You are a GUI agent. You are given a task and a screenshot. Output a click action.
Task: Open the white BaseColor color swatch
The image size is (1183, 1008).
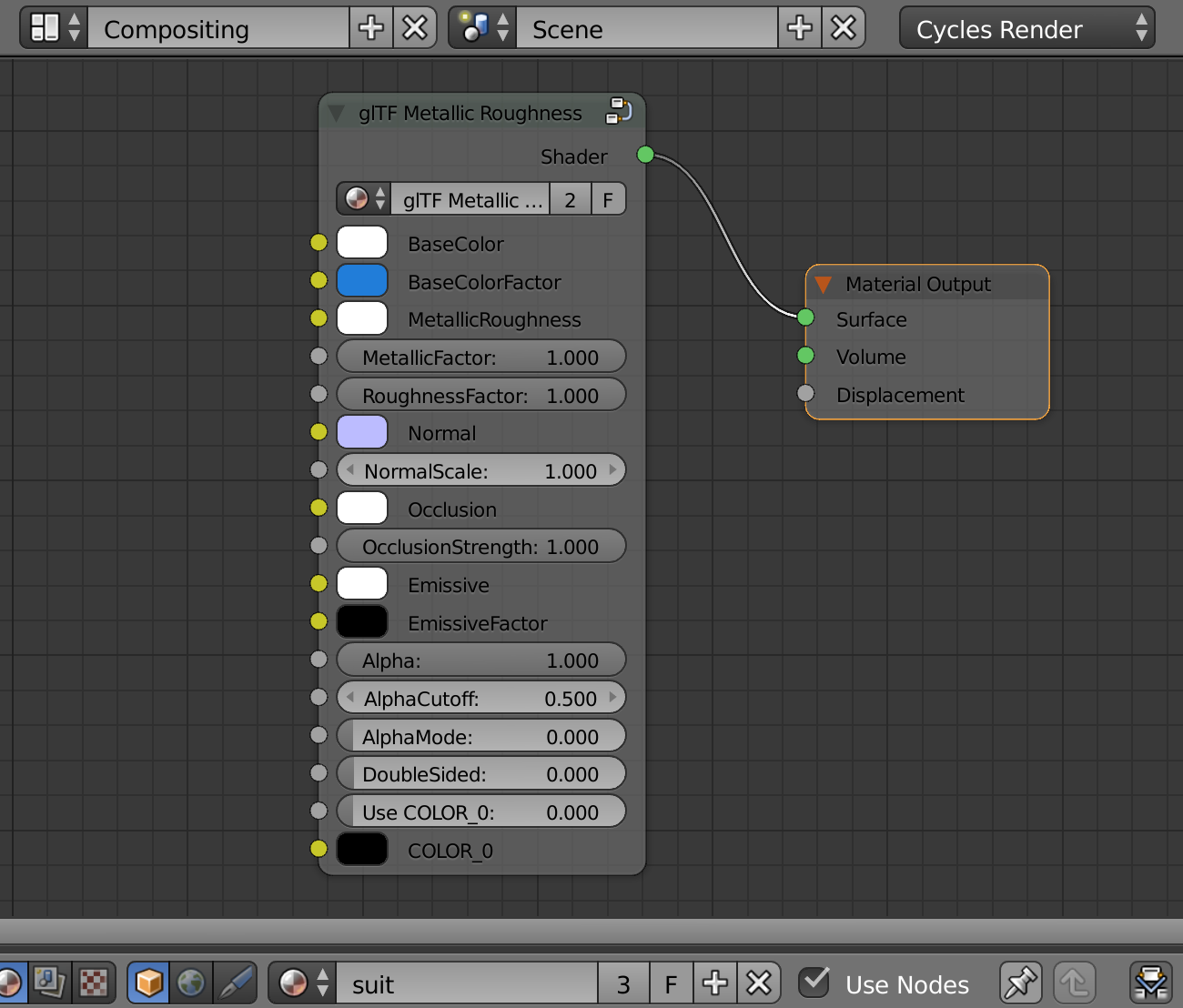coord(362,243)
